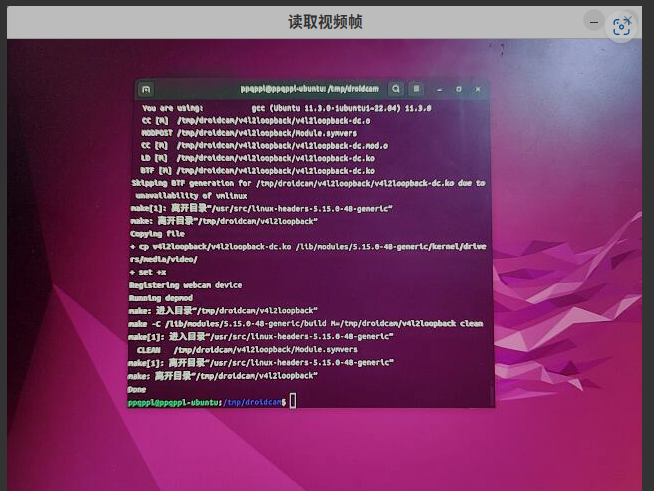Click the 'LD [M]' v4l2loopback-dc.ko line

point(257,159)
